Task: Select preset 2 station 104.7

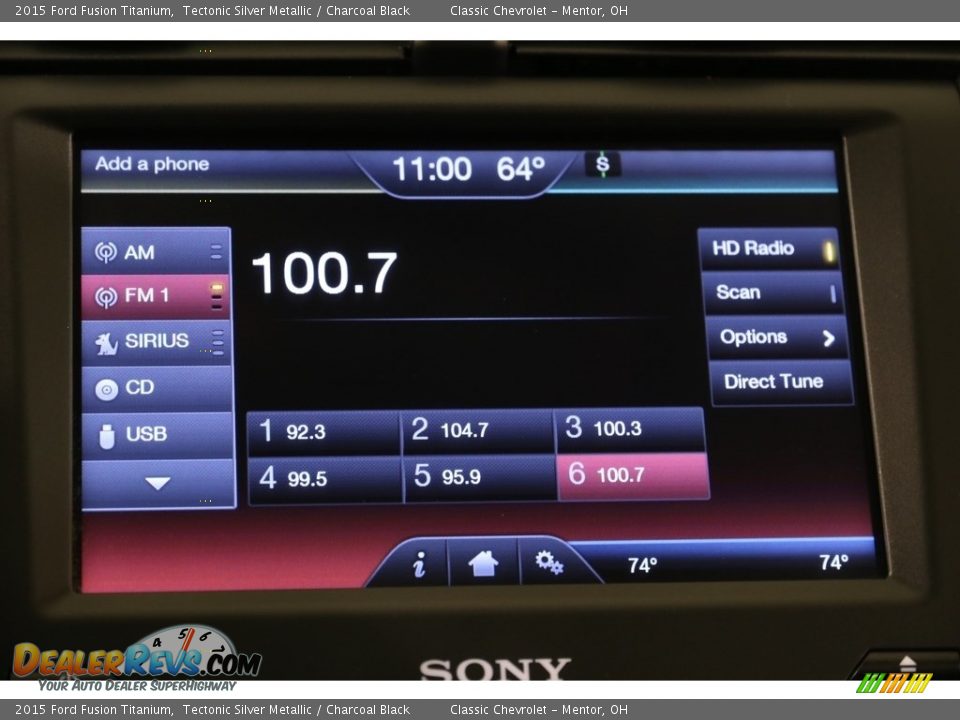Action: tap(478, 431)
